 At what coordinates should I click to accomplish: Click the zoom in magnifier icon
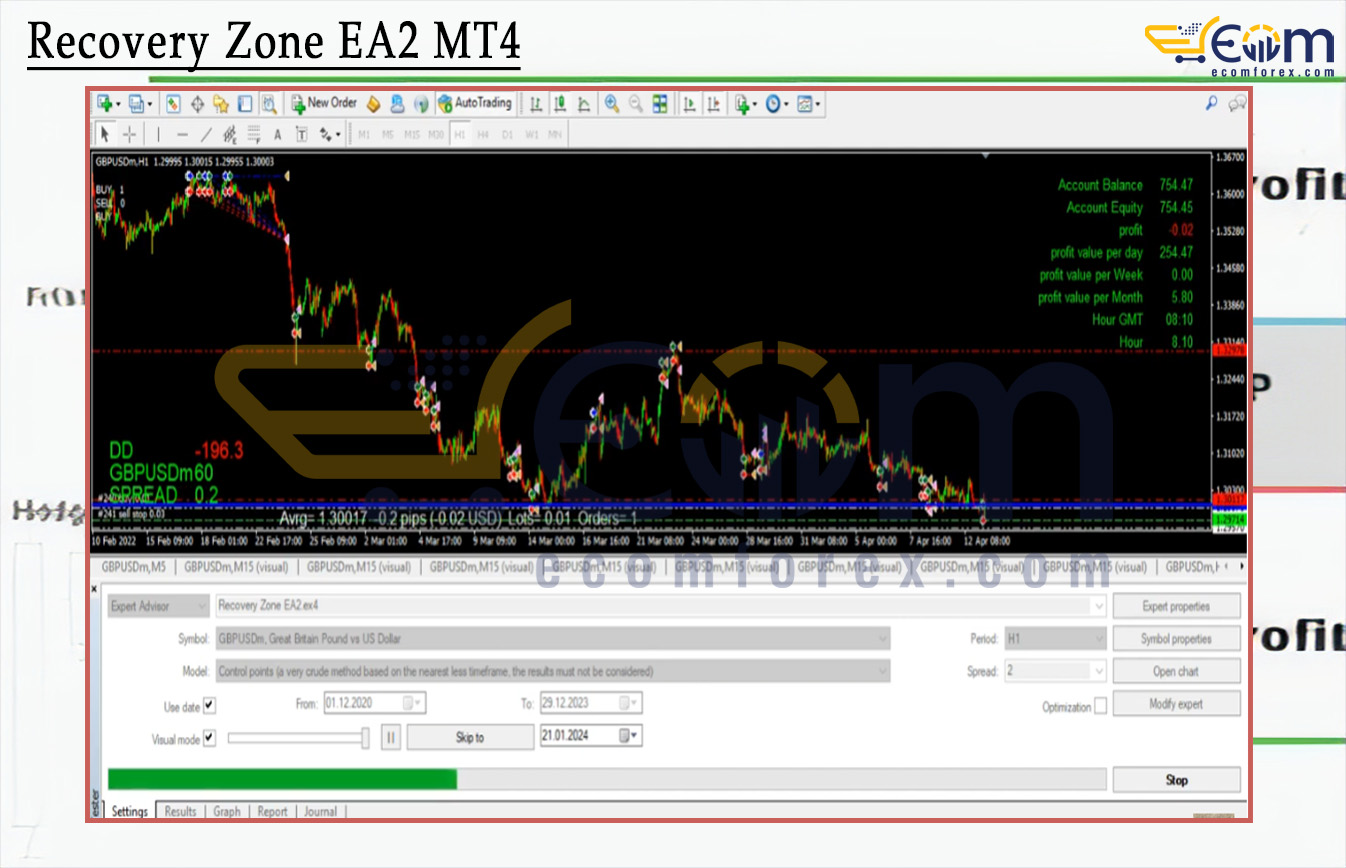pyautogui.click(x=611, y=103)
